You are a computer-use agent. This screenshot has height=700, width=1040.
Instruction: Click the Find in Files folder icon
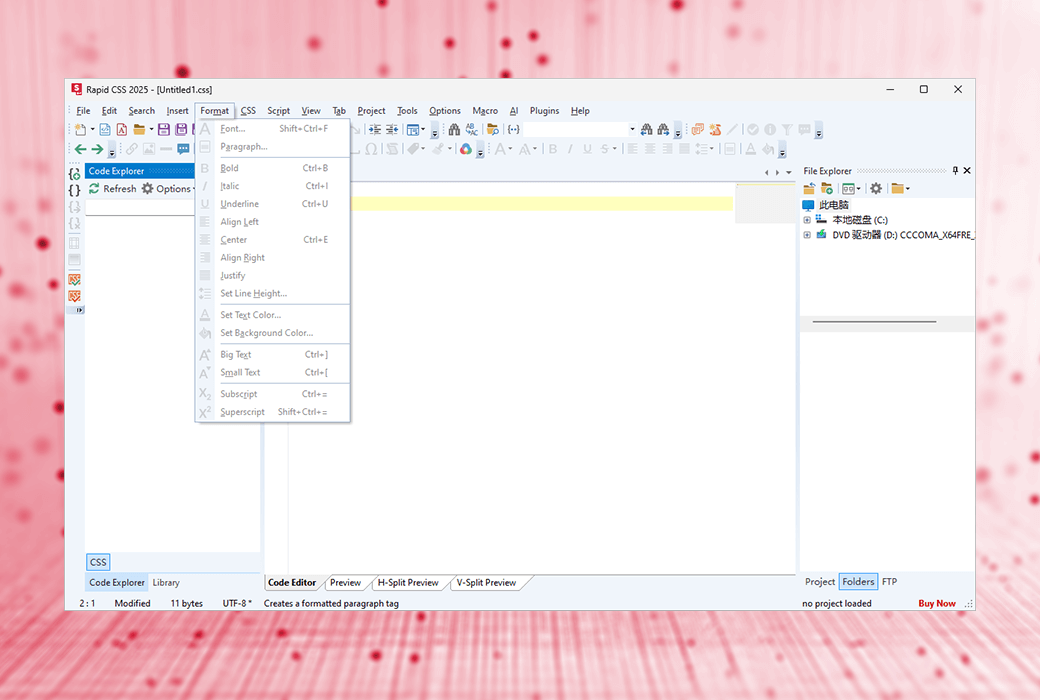tap(493, 129)
